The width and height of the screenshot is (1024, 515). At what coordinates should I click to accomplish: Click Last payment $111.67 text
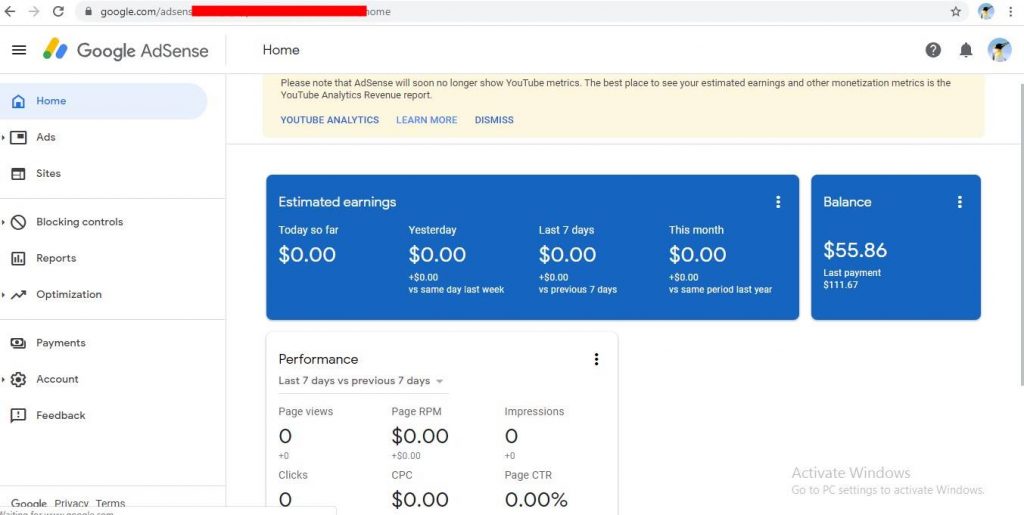tap(852, 279)
